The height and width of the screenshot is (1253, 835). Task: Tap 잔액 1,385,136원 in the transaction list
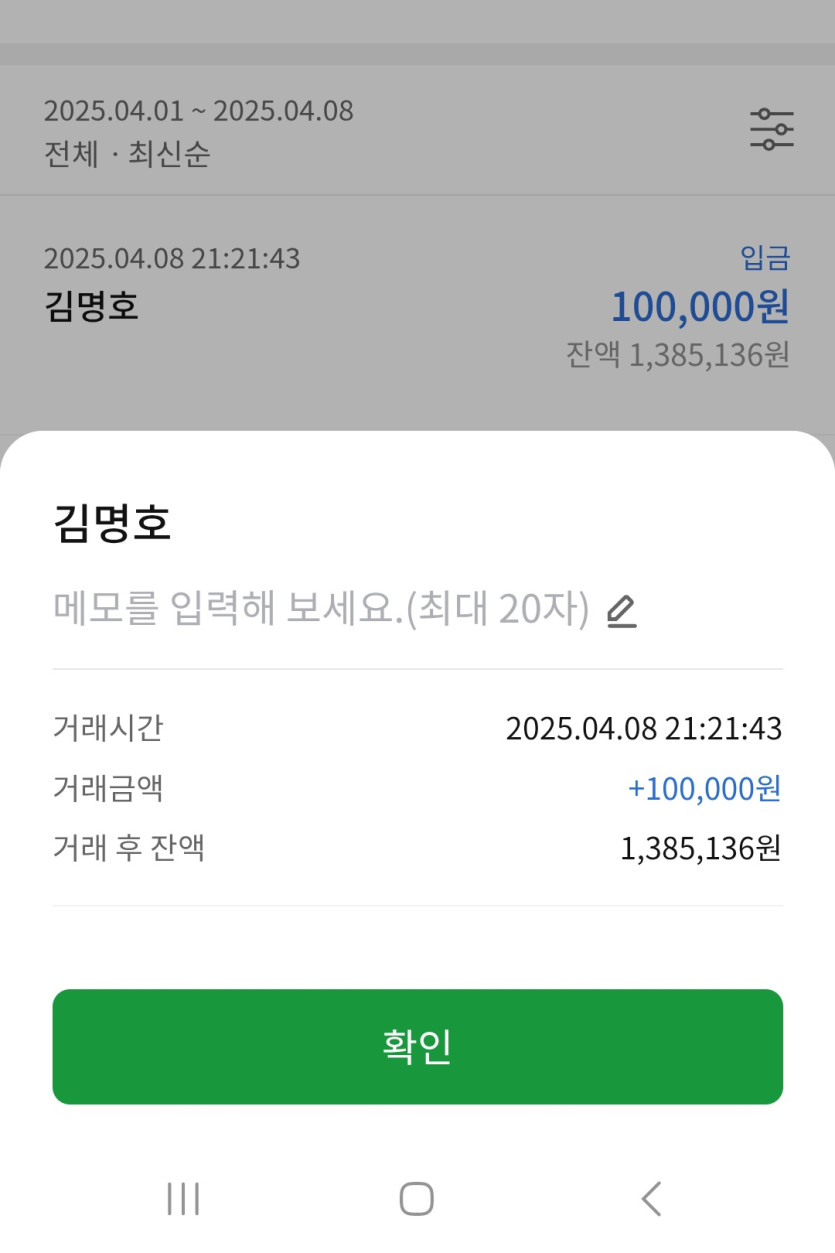point(677,354)
